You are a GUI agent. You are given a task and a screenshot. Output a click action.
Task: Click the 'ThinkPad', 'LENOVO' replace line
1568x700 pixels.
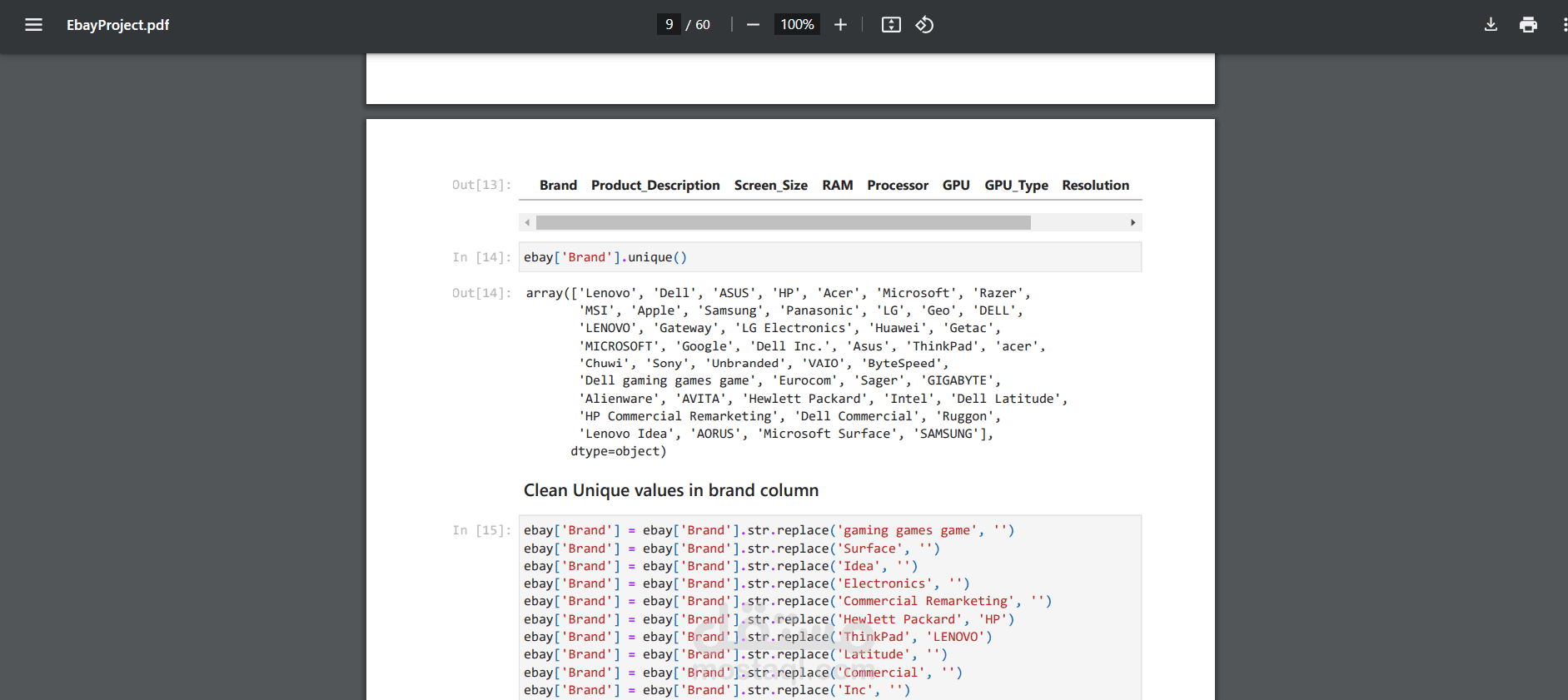[758, 637]
